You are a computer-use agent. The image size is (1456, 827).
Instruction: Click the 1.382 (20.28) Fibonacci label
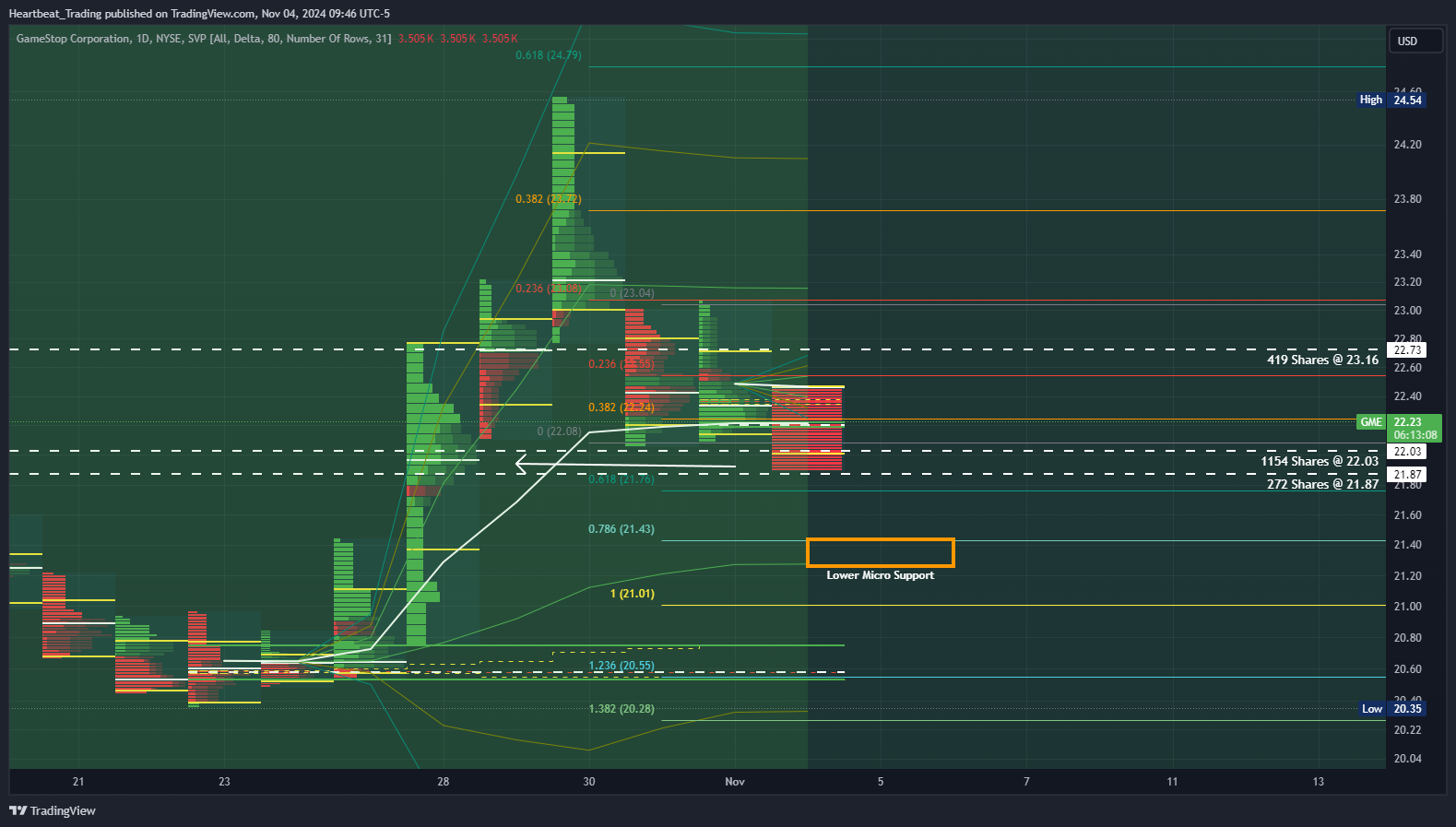pyautogui.click(x=621, y=709)
